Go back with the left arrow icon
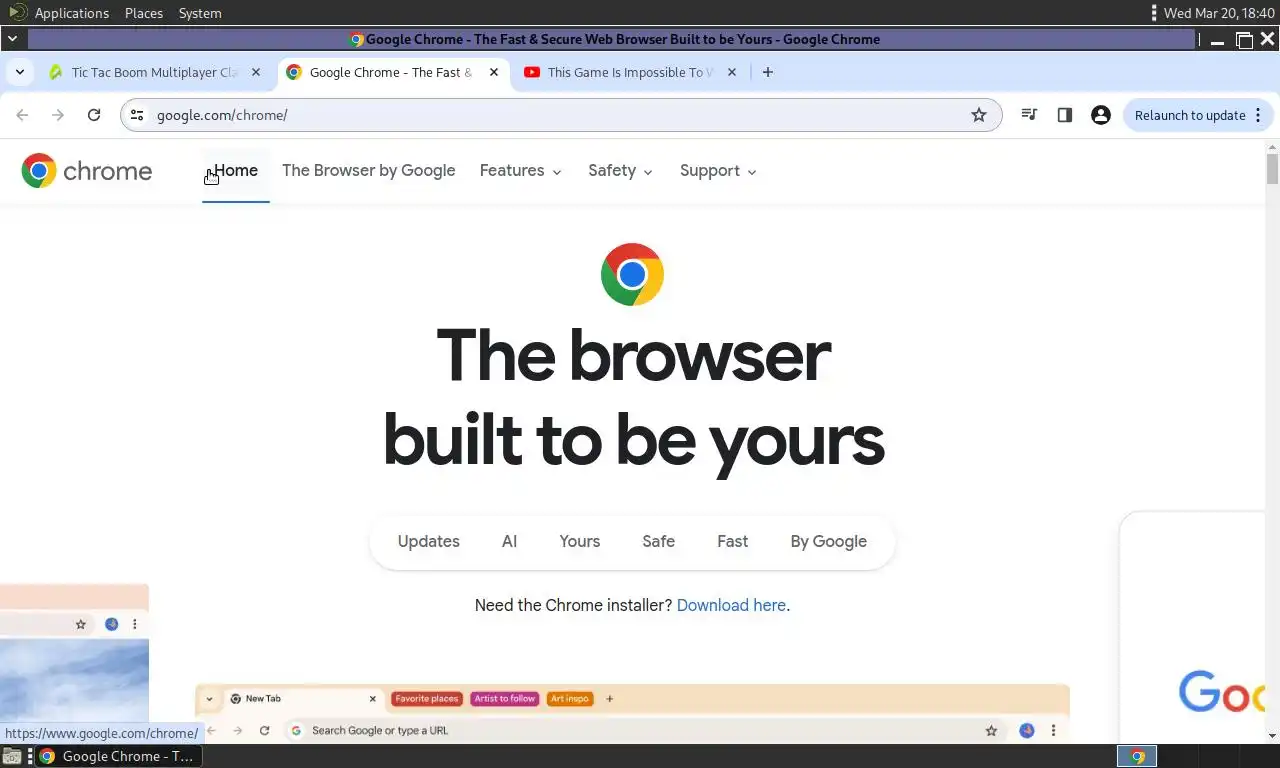 (22, 115)
